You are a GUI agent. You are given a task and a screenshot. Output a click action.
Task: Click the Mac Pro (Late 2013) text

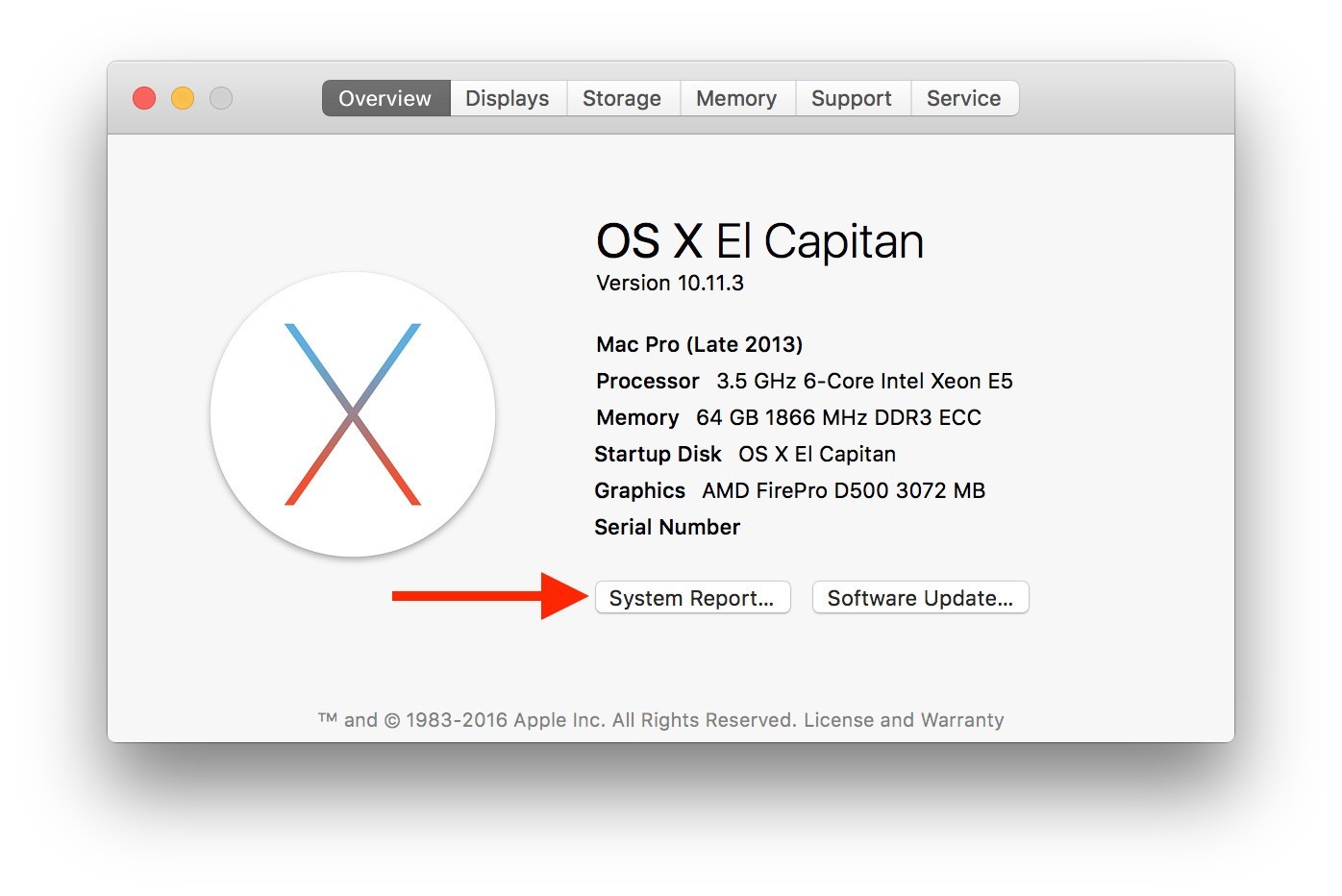click(699, 344)
